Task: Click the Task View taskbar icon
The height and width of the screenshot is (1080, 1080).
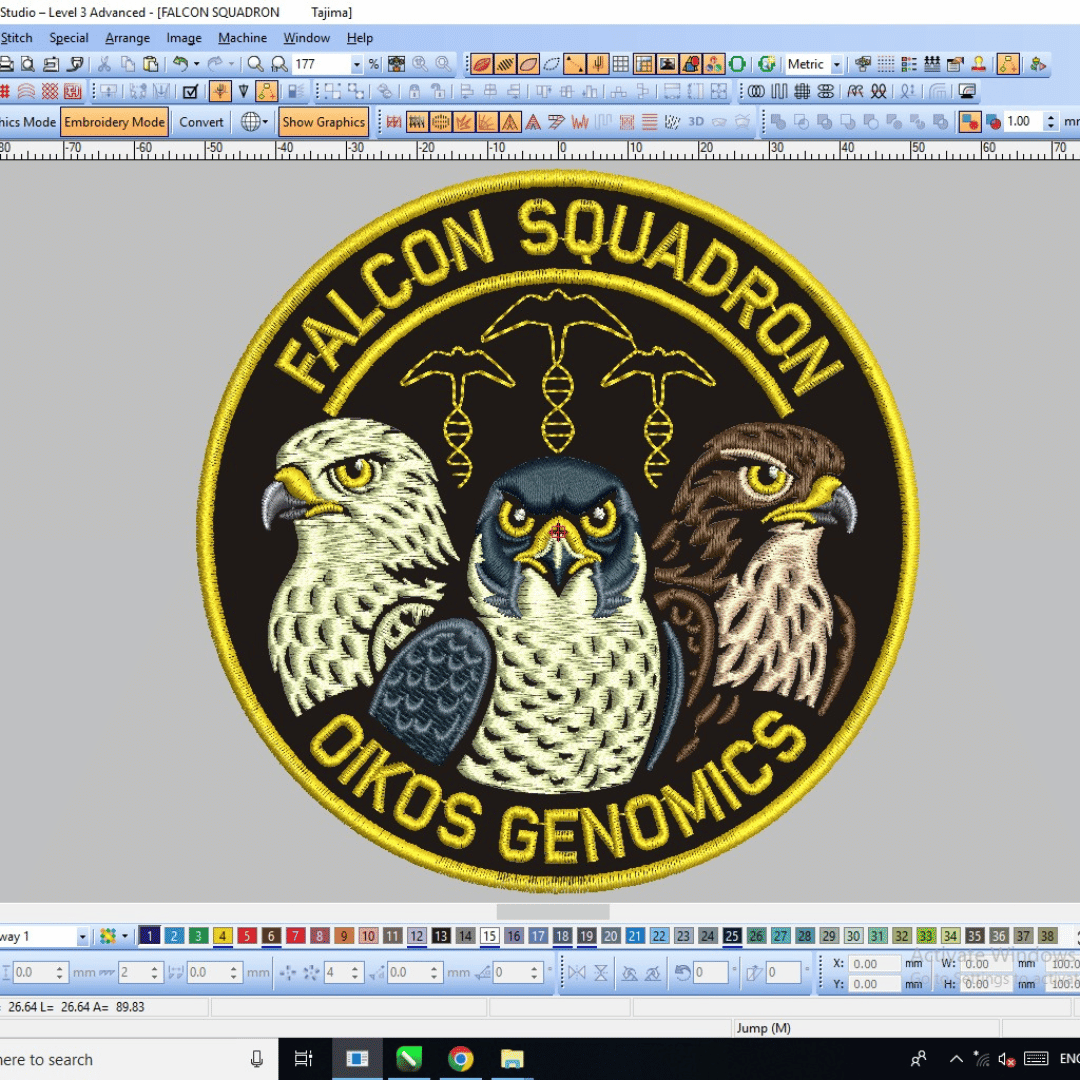Action: pos(304,1059)
